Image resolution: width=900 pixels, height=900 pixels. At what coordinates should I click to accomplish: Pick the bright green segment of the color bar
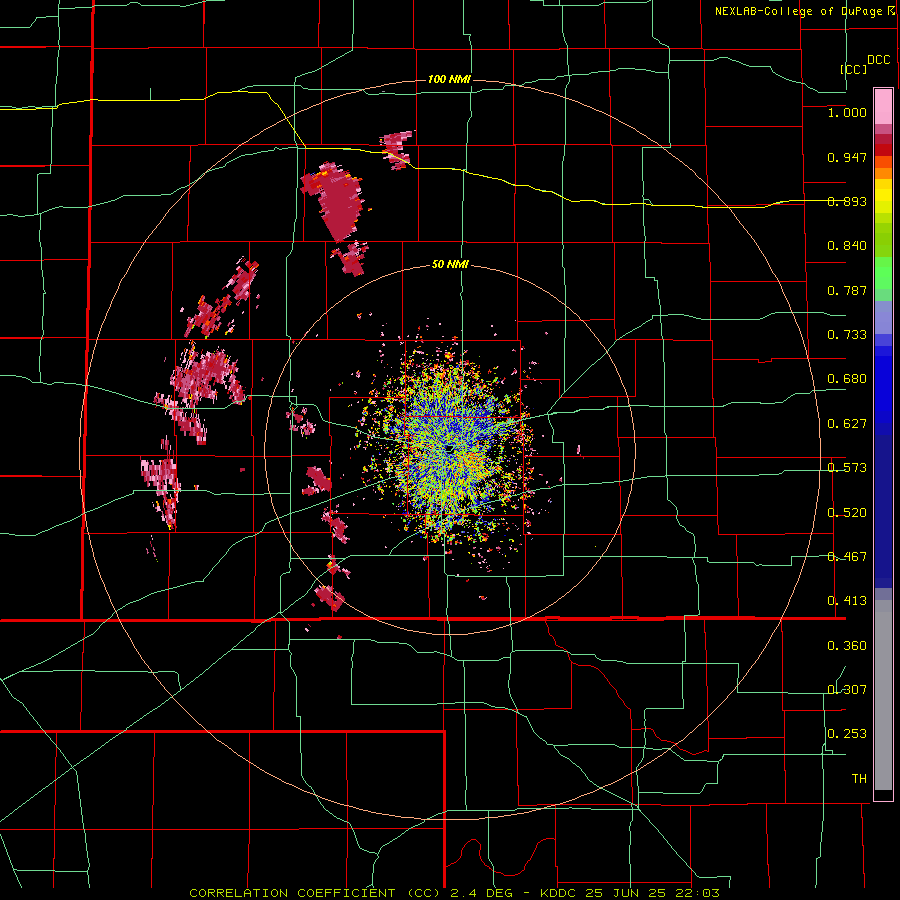[883, 272]
